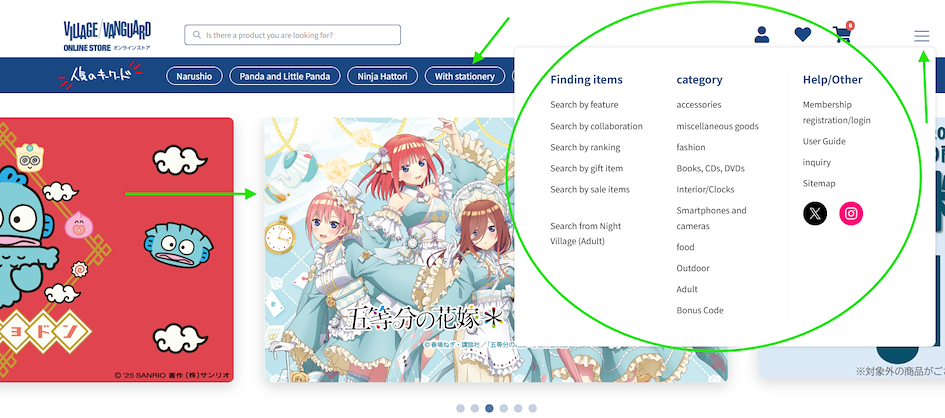This screenshot has height=418, width=945.
Task: Open the Instagram social icon
Action: pyautogui.click(x=851, y=213)
